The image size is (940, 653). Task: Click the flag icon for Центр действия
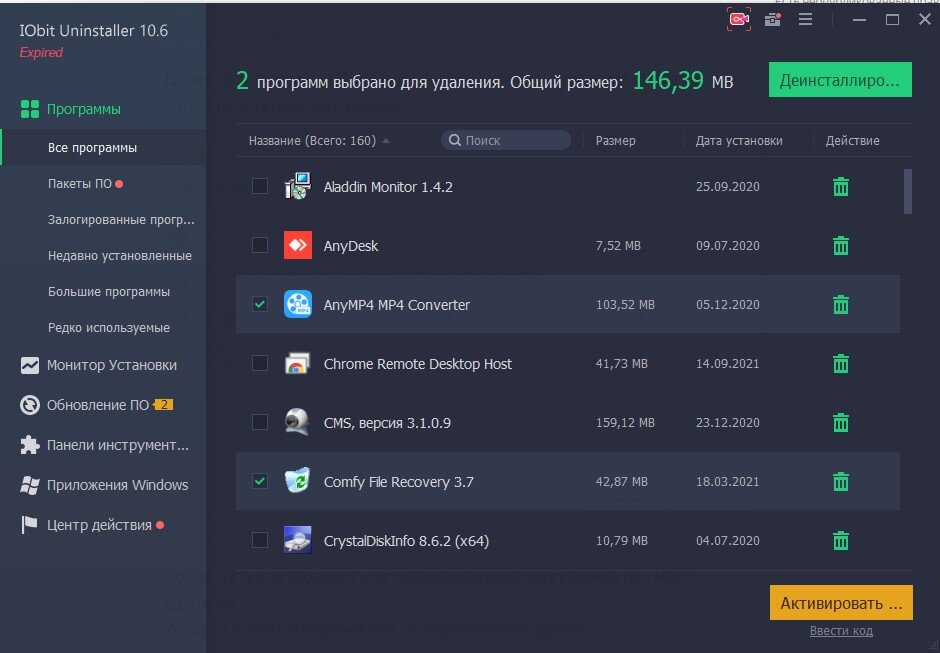(29, 525)
